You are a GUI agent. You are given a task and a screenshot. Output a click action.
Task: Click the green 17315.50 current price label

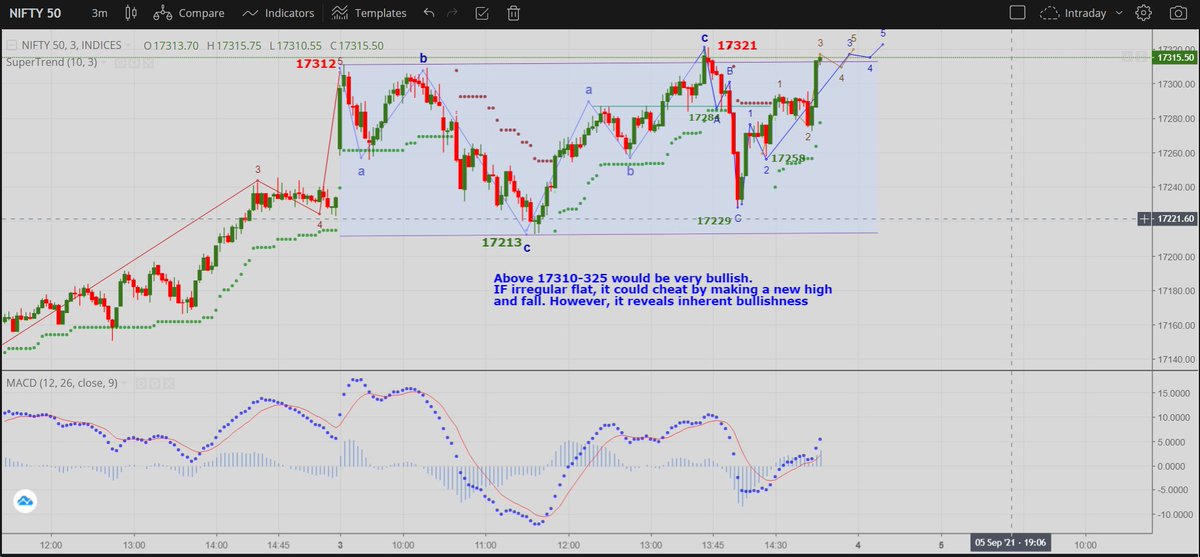(1174, 58)
